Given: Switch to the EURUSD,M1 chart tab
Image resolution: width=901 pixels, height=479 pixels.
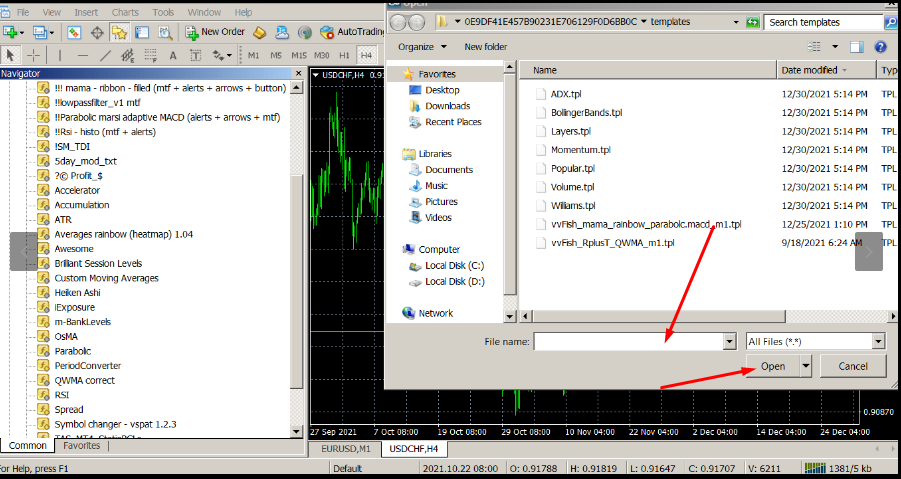Looking at the screenshot, I should (x=345, y=449).
